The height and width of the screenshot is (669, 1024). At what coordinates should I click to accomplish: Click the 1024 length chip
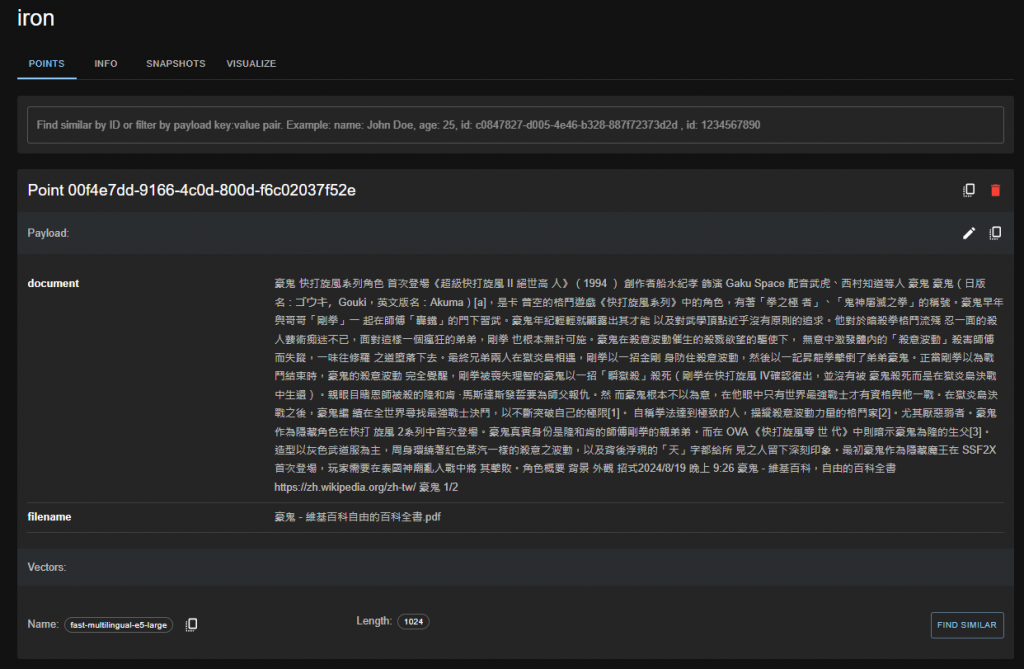pos(413,621)
